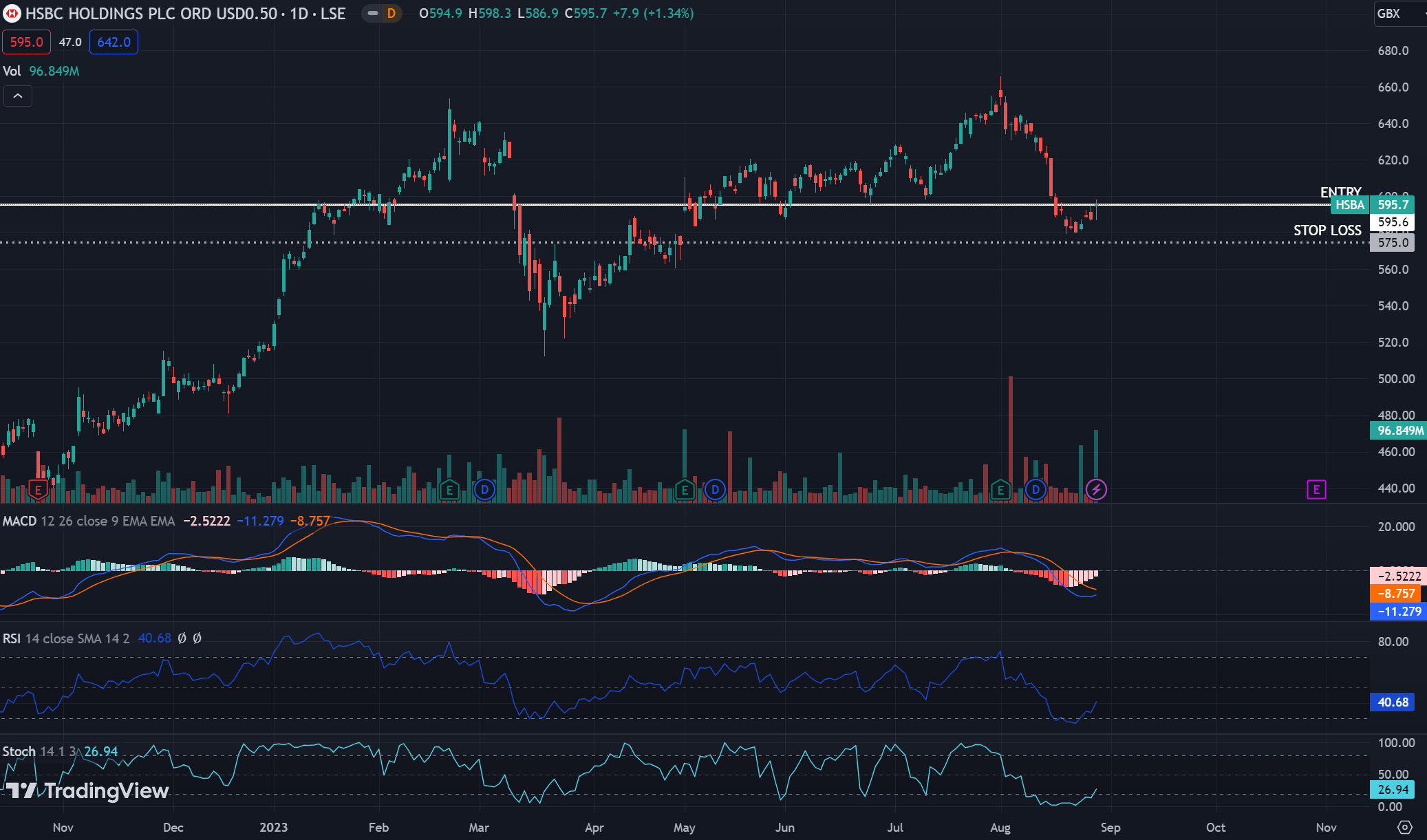Click the March dividend D marker
Image resolution: width=1427 pixels, height=840 pixels.
(484, 490)
